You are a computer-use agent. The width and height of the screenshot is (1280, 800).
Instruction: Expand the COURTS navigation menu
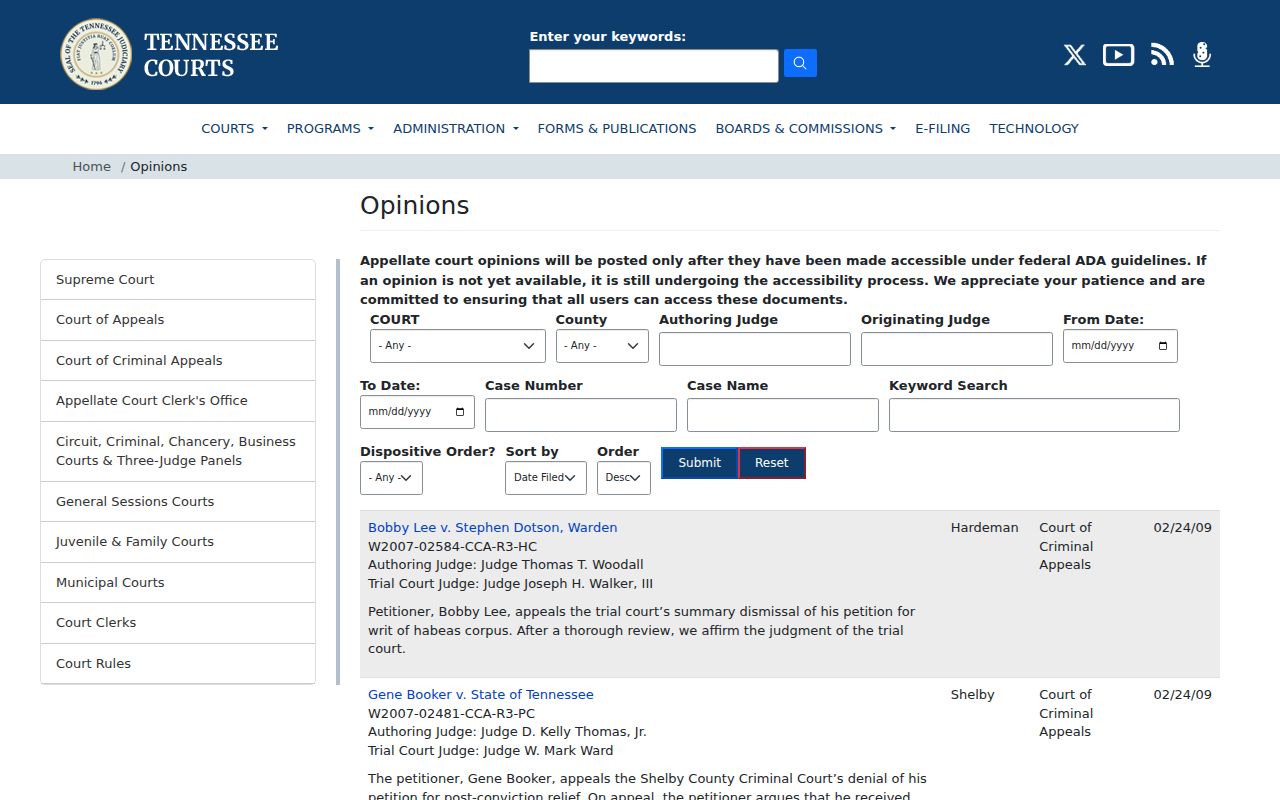pyautogui.click(x=234, y=128)
